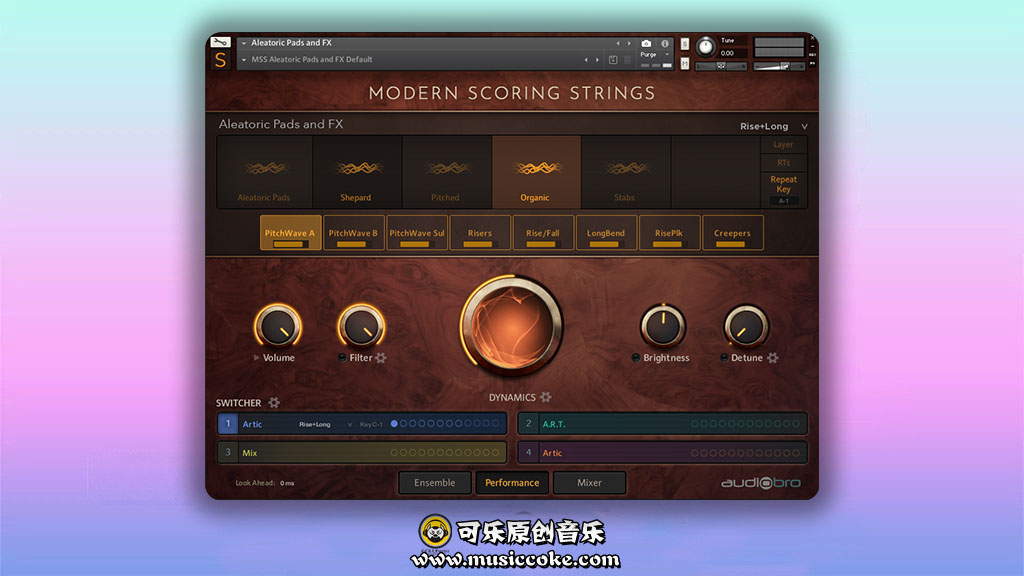
Task: Solo the instrument with S button
Action: [x=684, y=44]
